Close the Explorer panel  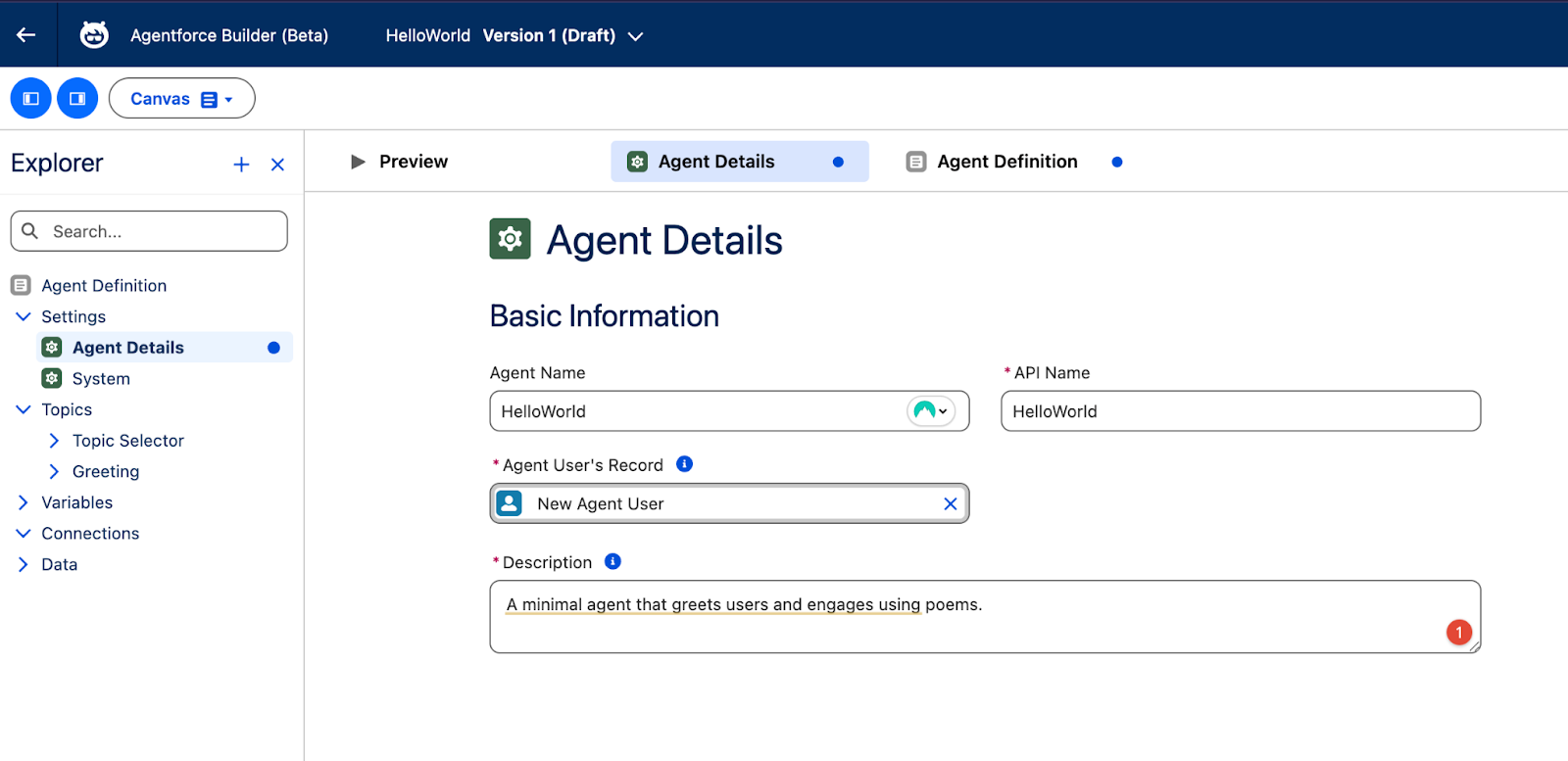[277, 165]
